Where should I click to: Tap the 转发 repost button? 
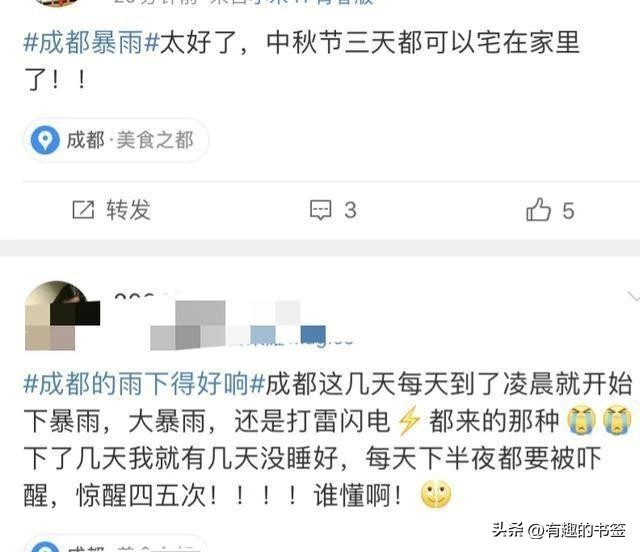point(129,210)
